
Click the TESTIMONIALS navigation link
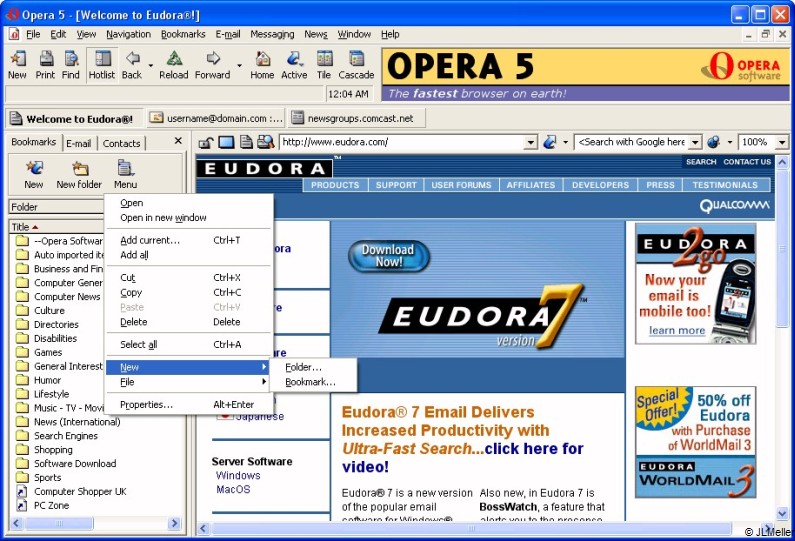click(x=726, y=185)
